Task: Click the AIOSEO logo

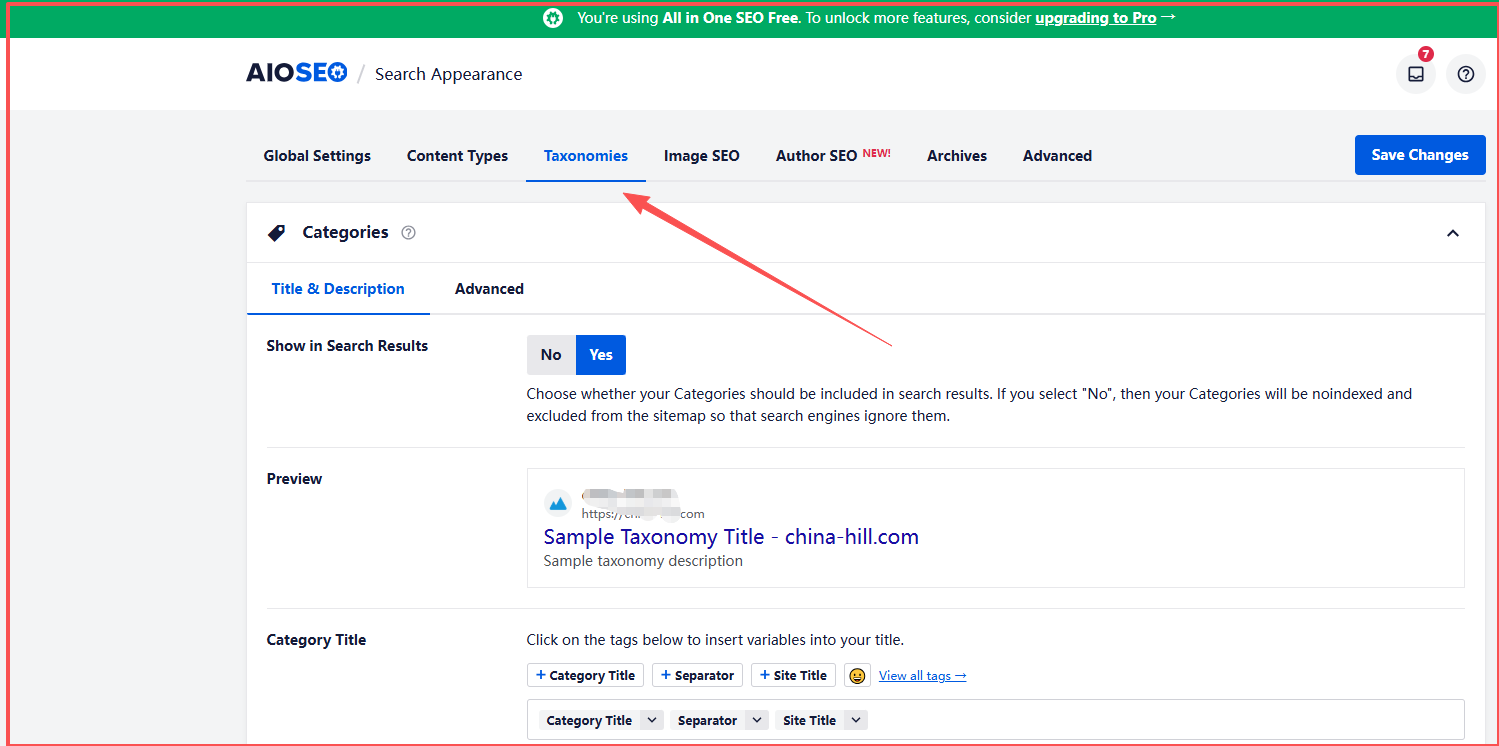Action: (x=297, y=73)
